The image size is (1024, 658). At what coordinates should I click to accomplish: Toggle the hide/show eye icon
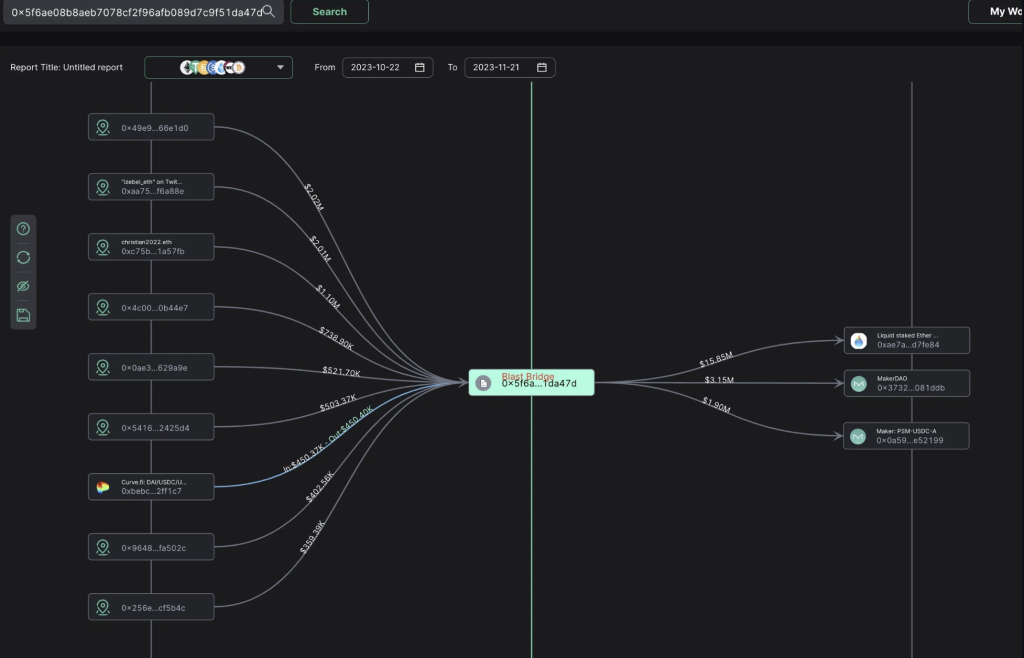coord(24,286)
